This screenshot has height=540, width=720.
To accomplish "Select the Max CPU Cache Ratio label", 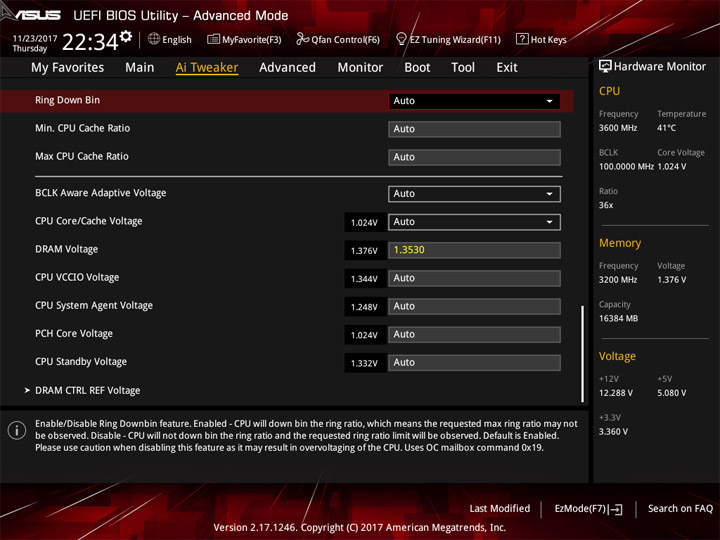I will coord(82,156).
